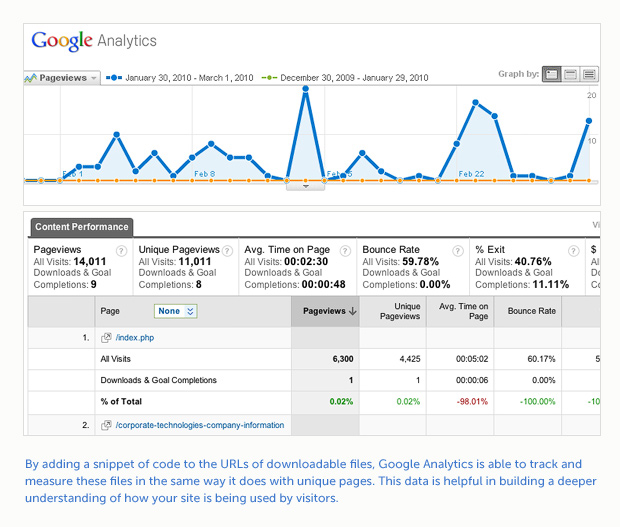The width and height of the screenshot is (620, 527).
Task: Click January 30, 2010 - March 1, 2010 legend
Action: click(180, 78)
